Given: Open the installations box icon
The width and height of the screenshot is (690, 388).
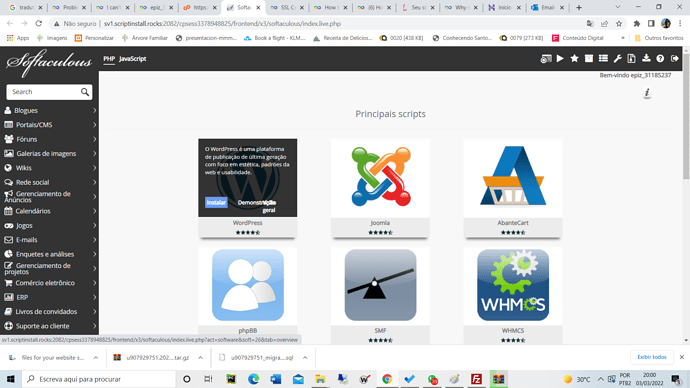Looking at the screenshot, I should [589, 59].
